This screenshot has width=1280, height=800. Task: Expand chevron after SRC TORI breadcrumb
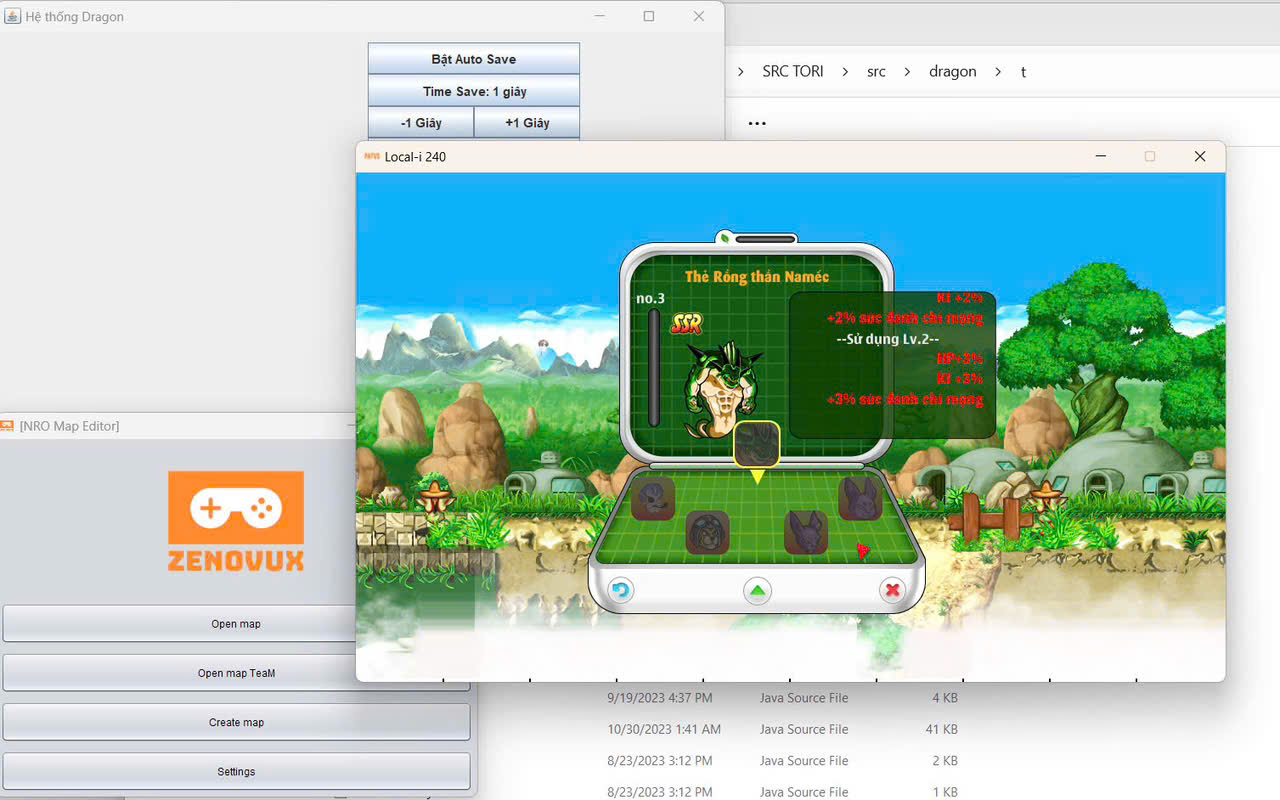tap(845, 72)
